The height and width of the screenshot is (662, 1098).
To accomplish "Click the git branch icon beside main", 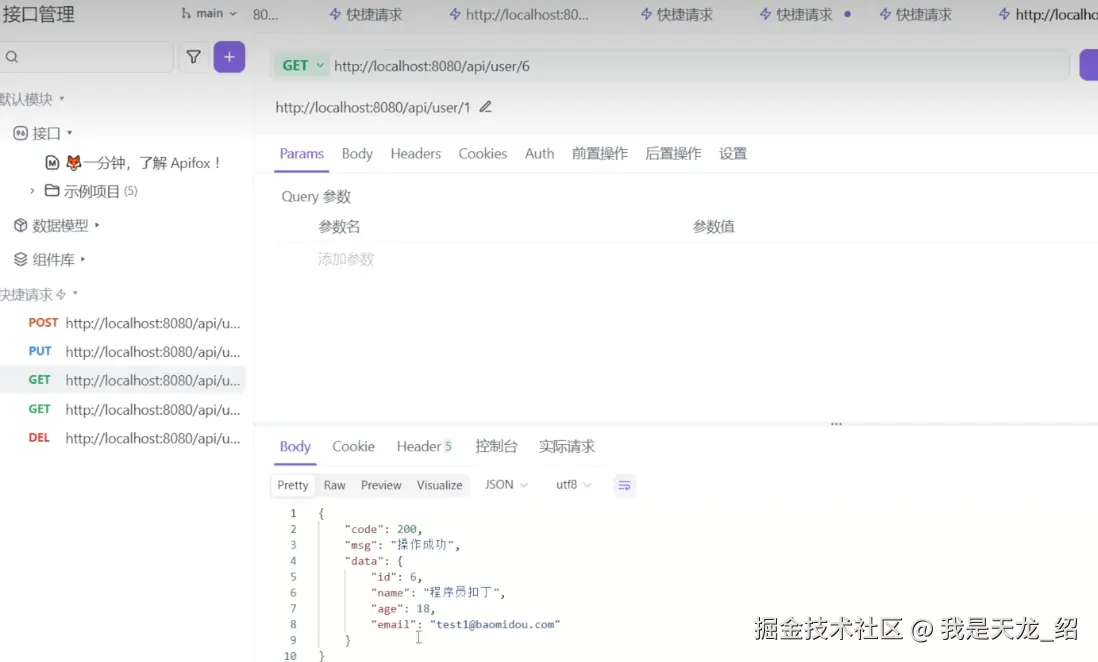I will tap(186, 13).
